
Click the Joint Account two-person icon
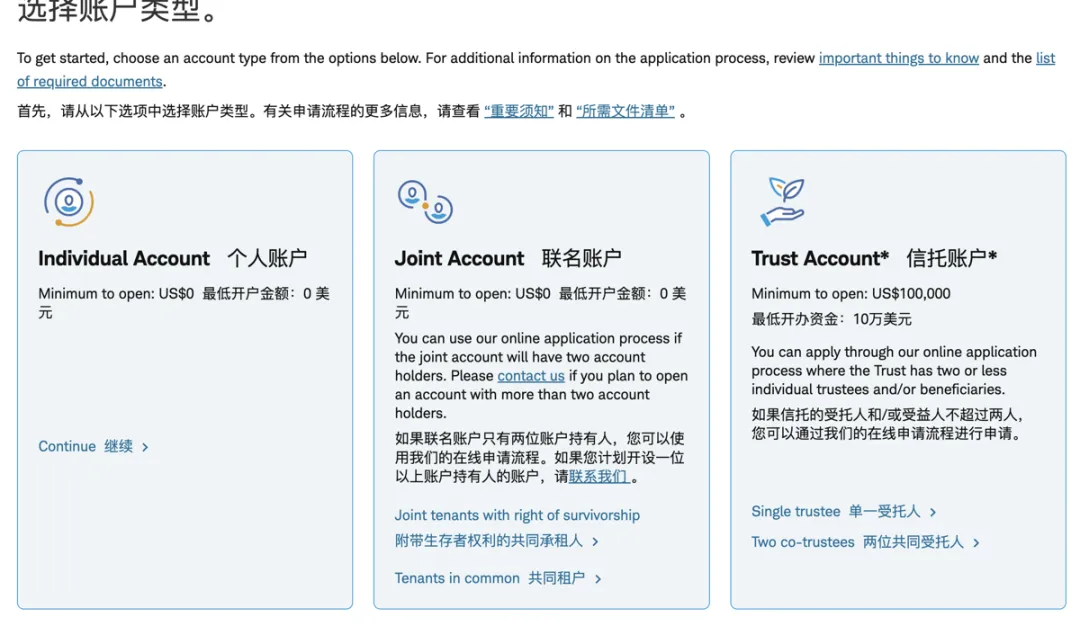(x=425, y=202)
